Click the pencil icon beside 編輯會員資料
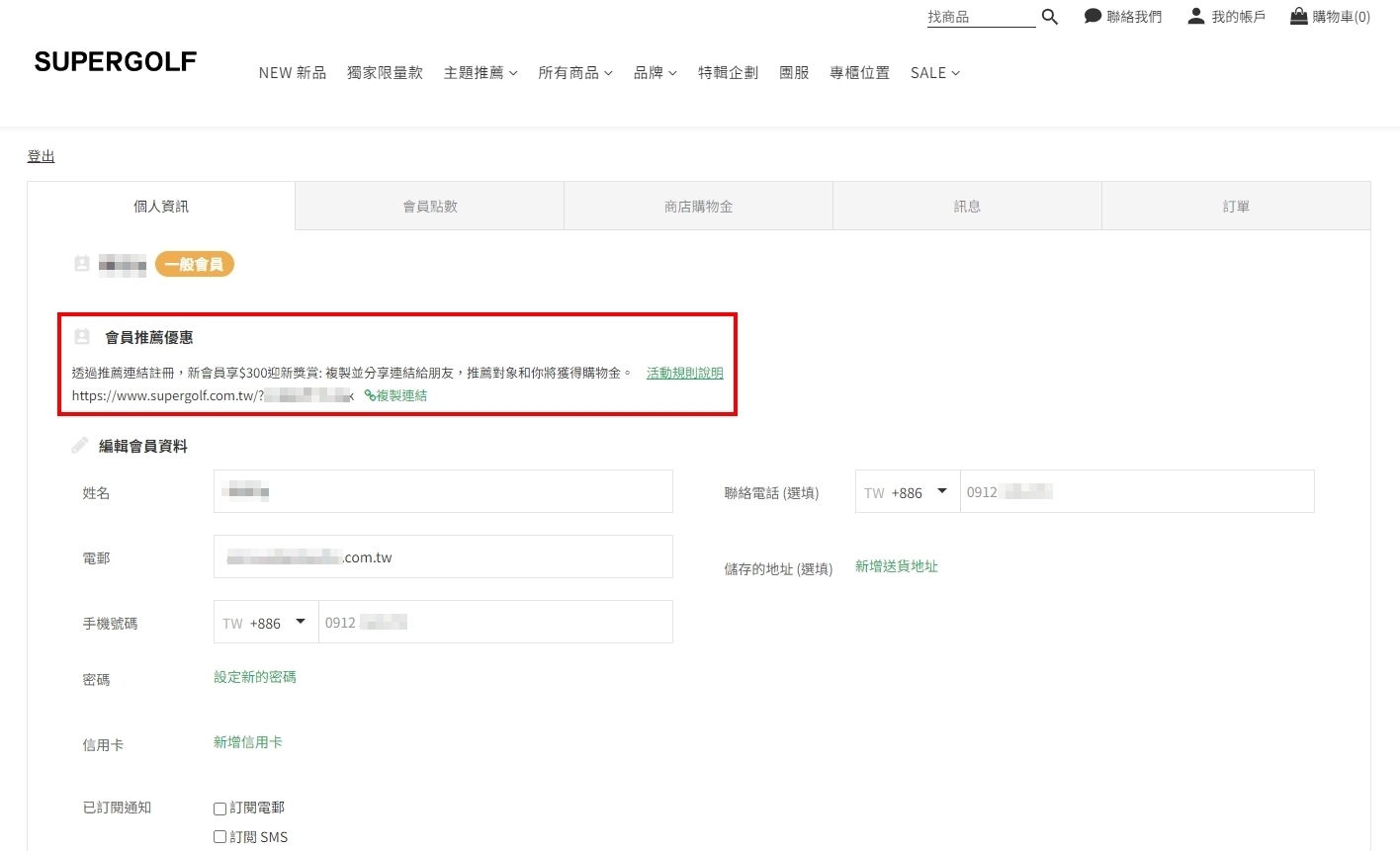The height and width of the screenshot is (851, 1400). pyautogui.click(x=80, y=446)
